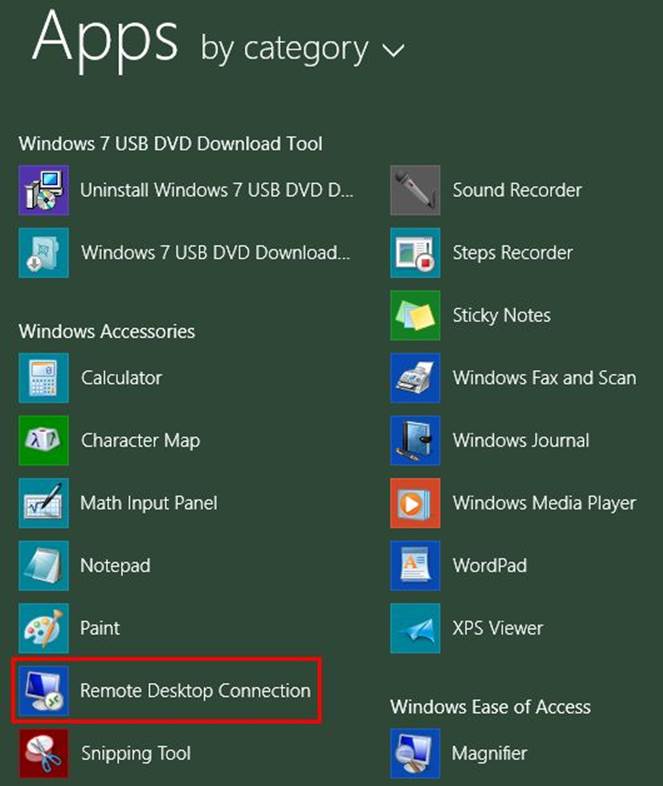Launch Math Input Panel icon
Screen dimensions: 663x786
(x=44, y=503)
